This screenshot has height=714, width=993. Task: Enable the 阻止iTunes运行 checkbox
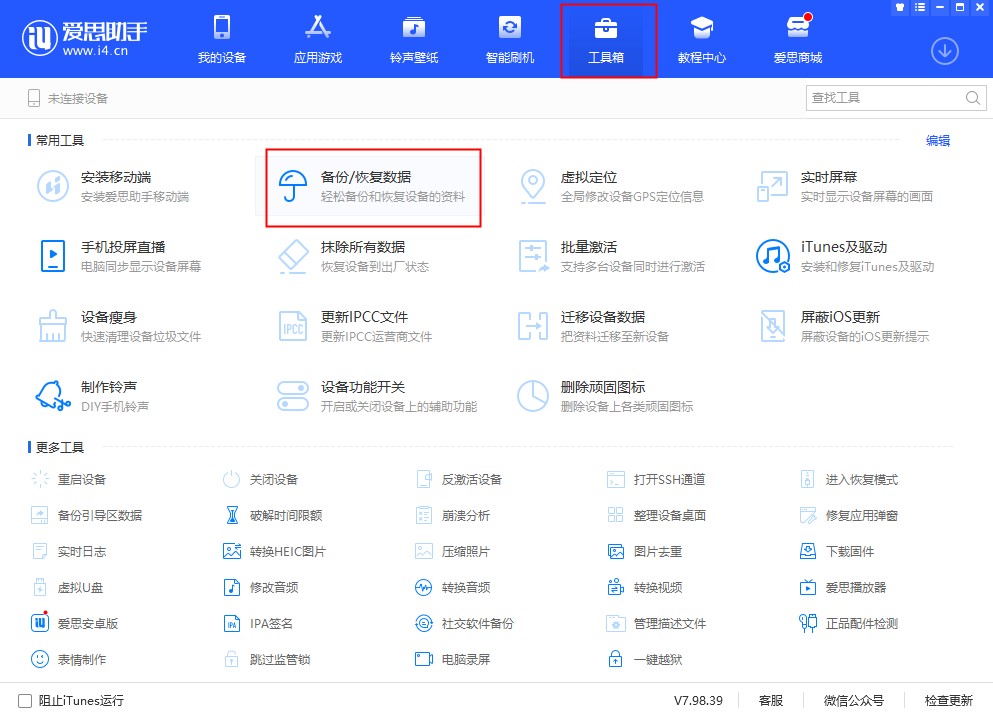coord(25,701)
